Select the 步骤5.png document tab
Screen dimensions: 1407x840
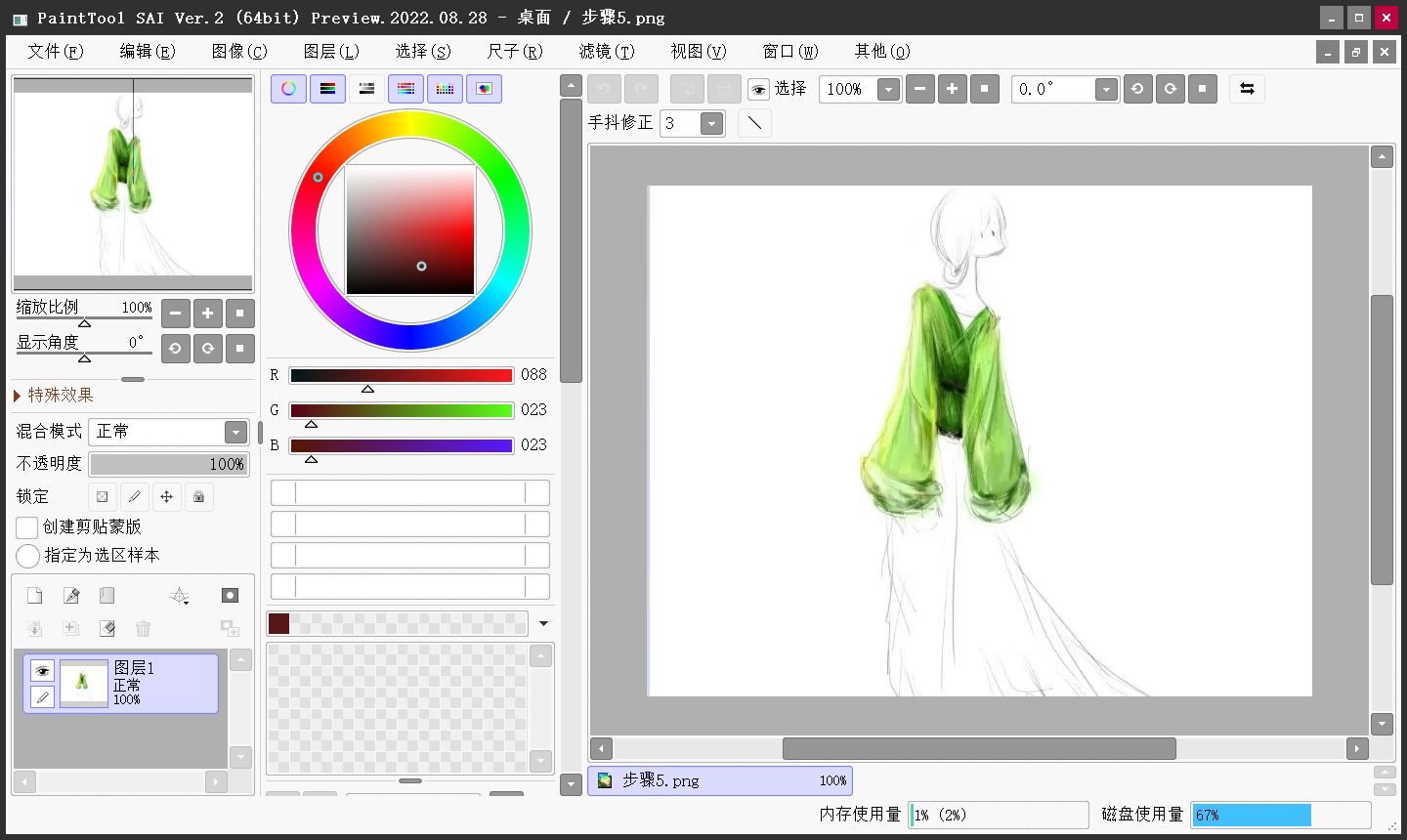click(720, 780)
